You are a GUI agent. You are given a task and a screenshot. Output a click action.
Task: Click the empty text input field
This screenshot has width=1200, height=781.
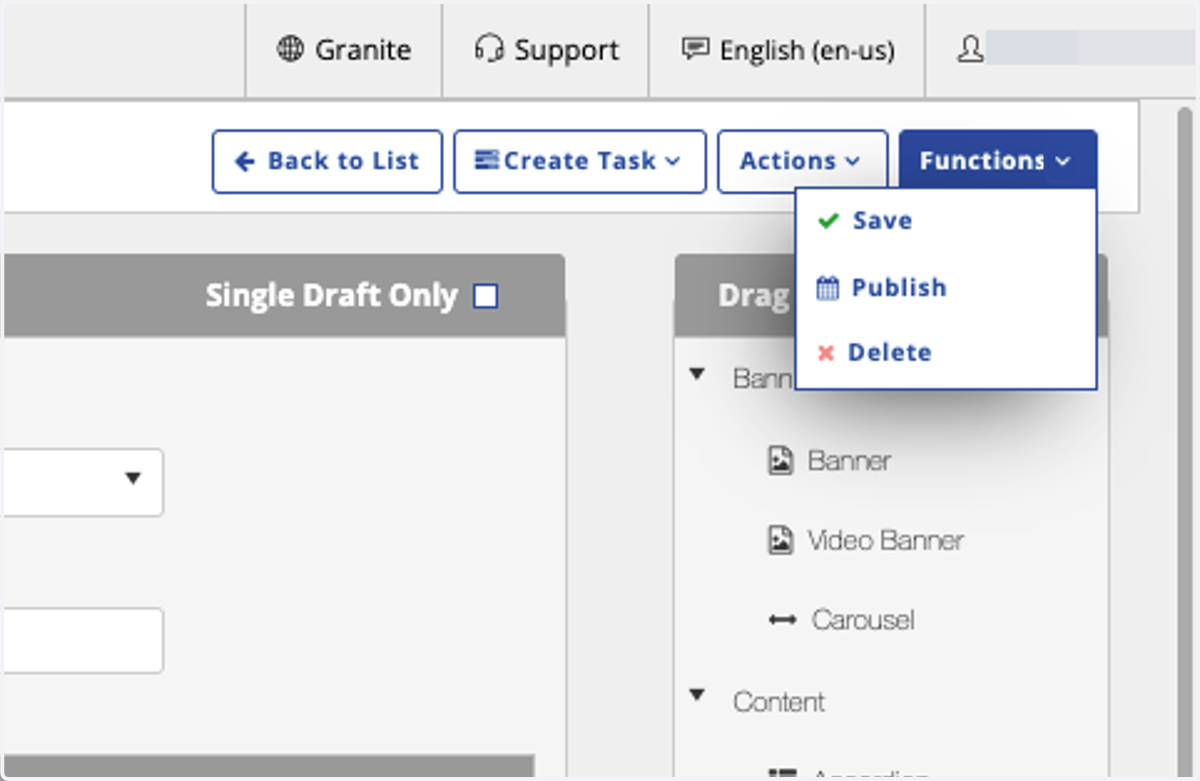point(82,640)
